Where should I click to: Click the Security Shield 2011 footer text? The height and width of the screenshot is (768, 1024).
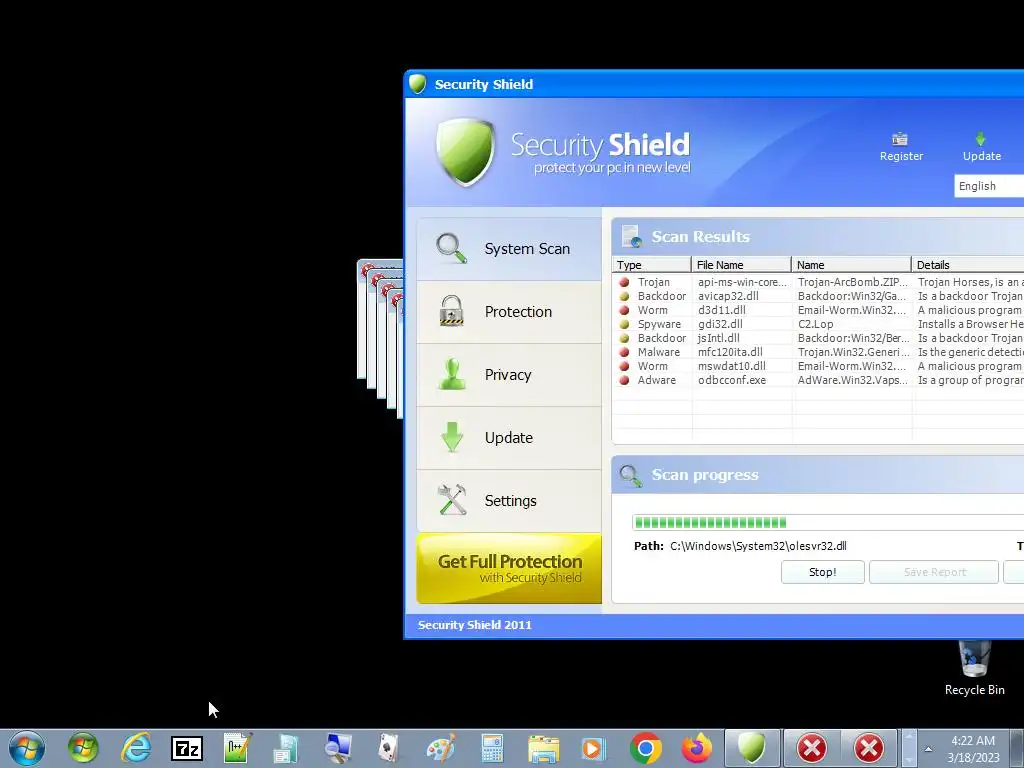(x=475, y=625)
